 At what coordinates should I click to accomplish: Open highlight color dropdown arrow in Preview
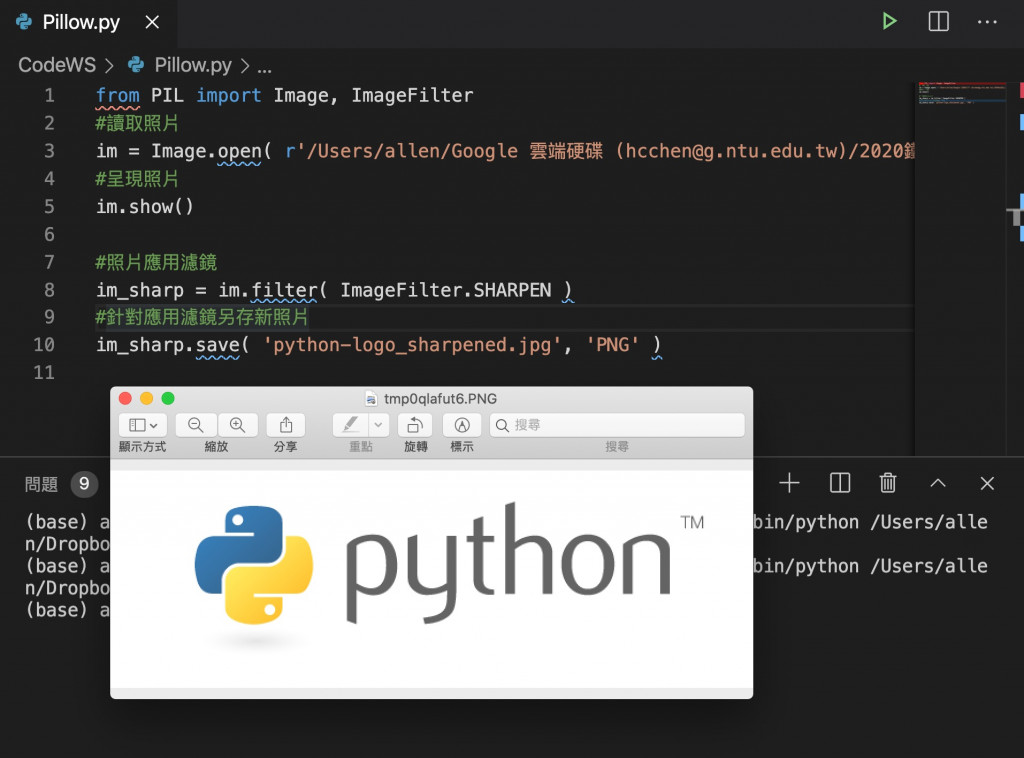click(x=379, y=425)
